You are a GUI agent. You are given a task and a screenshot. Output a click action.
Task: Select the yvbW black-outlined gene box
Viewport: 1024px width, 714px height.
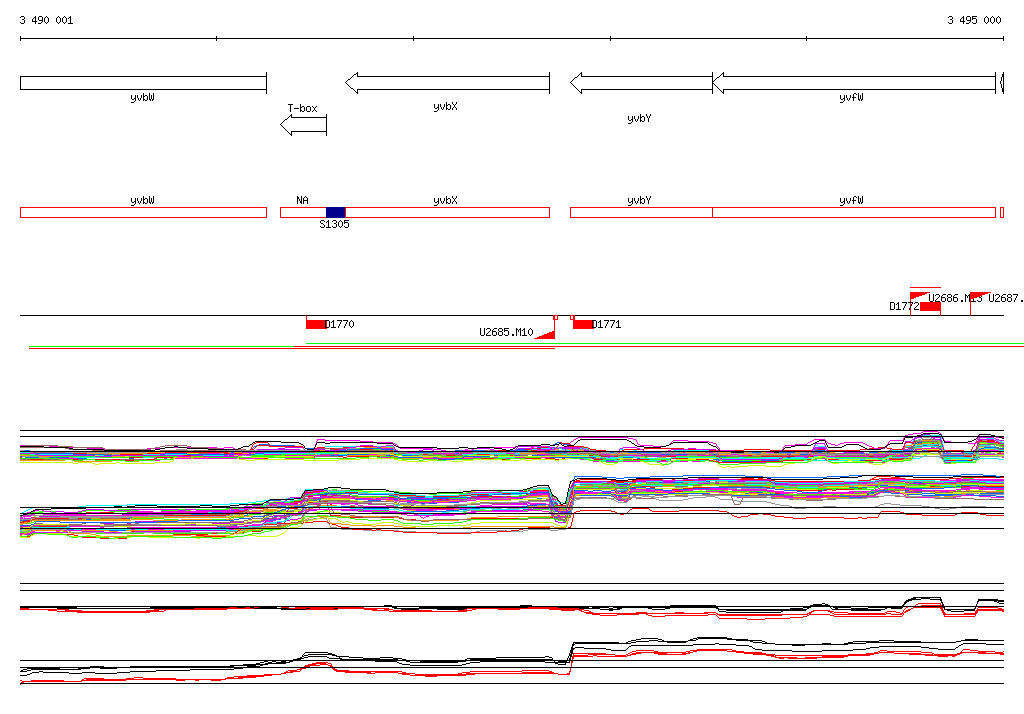(144, 83)
